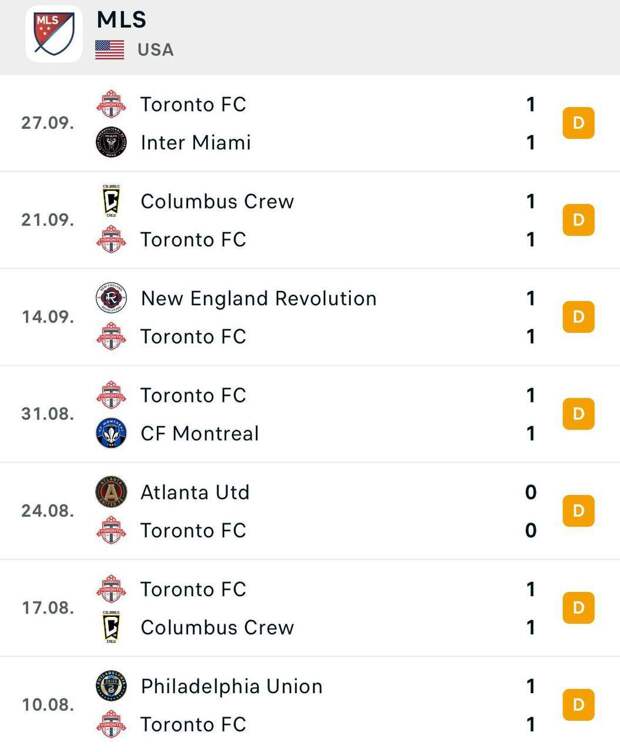Click the draw badge for 27.09 match
620x752 pixels.
tap(578, 124)
